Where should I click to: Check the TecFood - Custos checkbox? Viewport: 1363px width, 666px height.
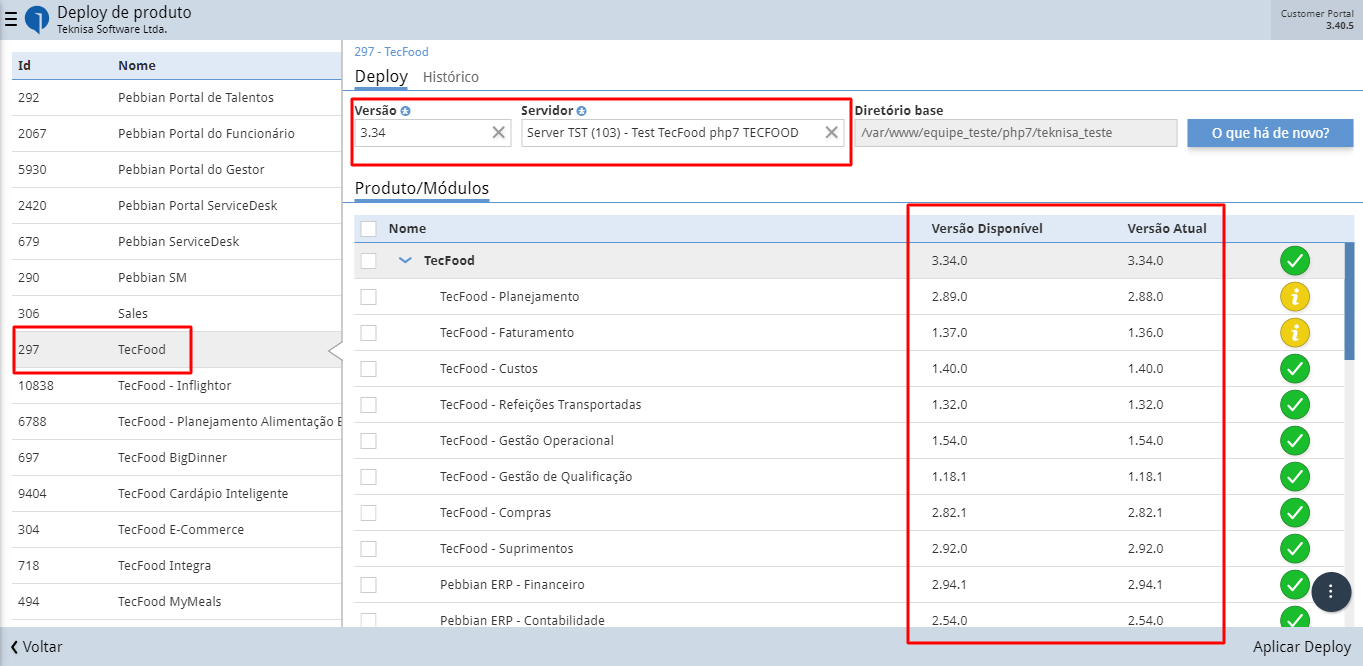(x=369, y=369)
